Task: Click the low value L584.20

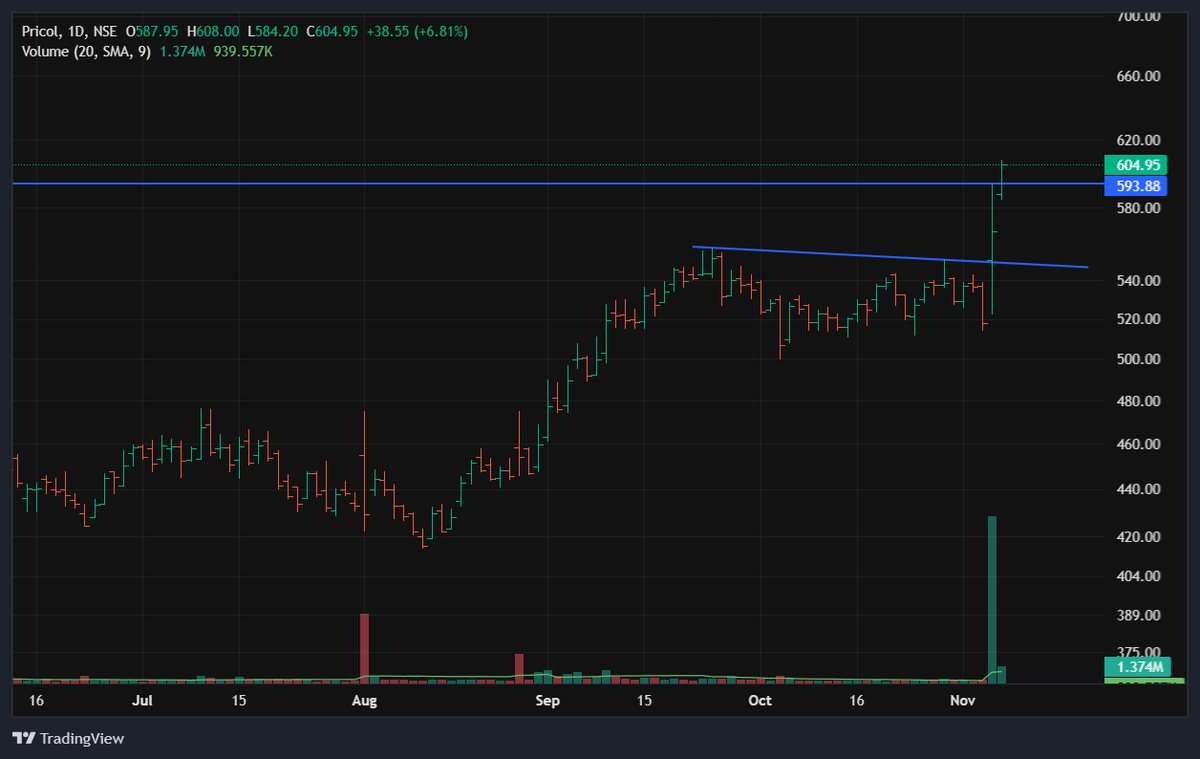Action: (x=274, y=32)
